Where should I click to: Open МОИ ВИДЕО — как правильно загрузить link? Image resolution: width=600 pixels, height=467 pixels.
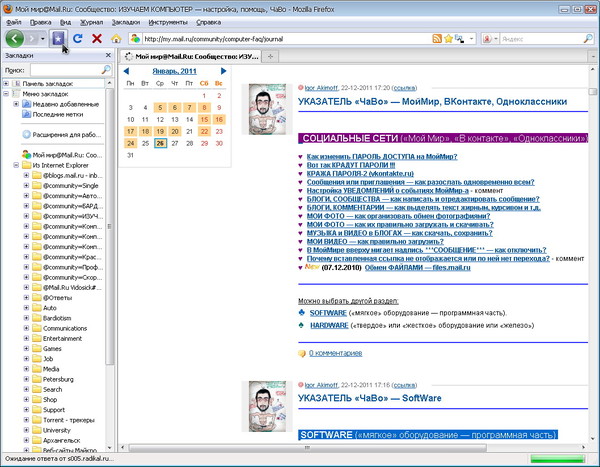click(375, 242)
